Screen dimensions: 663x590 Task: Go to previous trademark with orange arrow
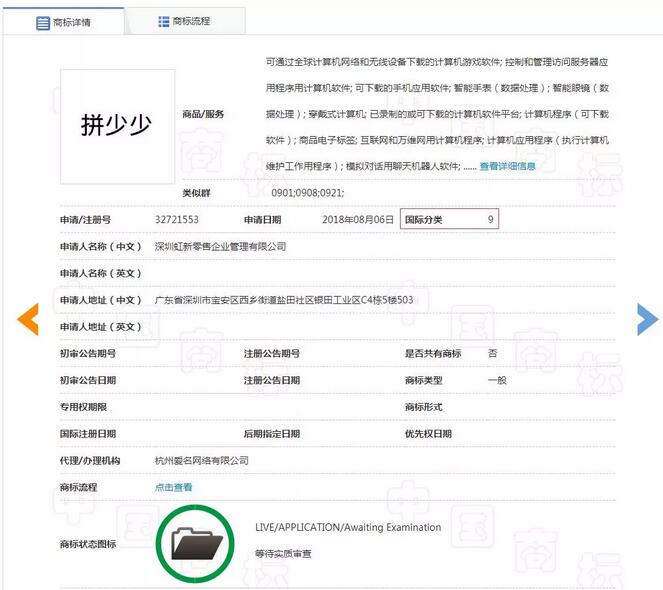[28, 319]
